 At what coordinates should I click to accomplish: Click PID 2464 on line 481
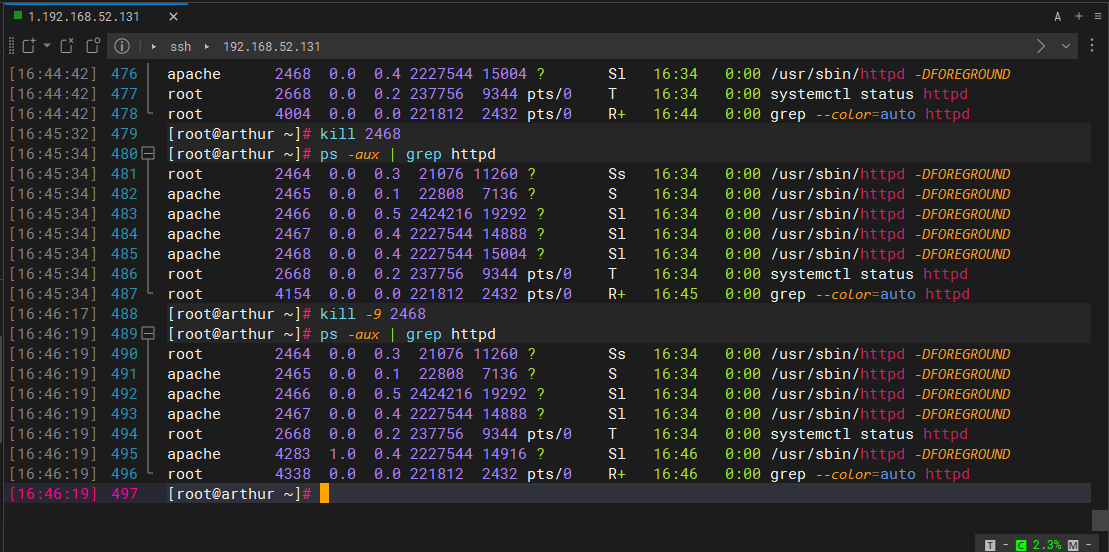[x=293, y=174]
